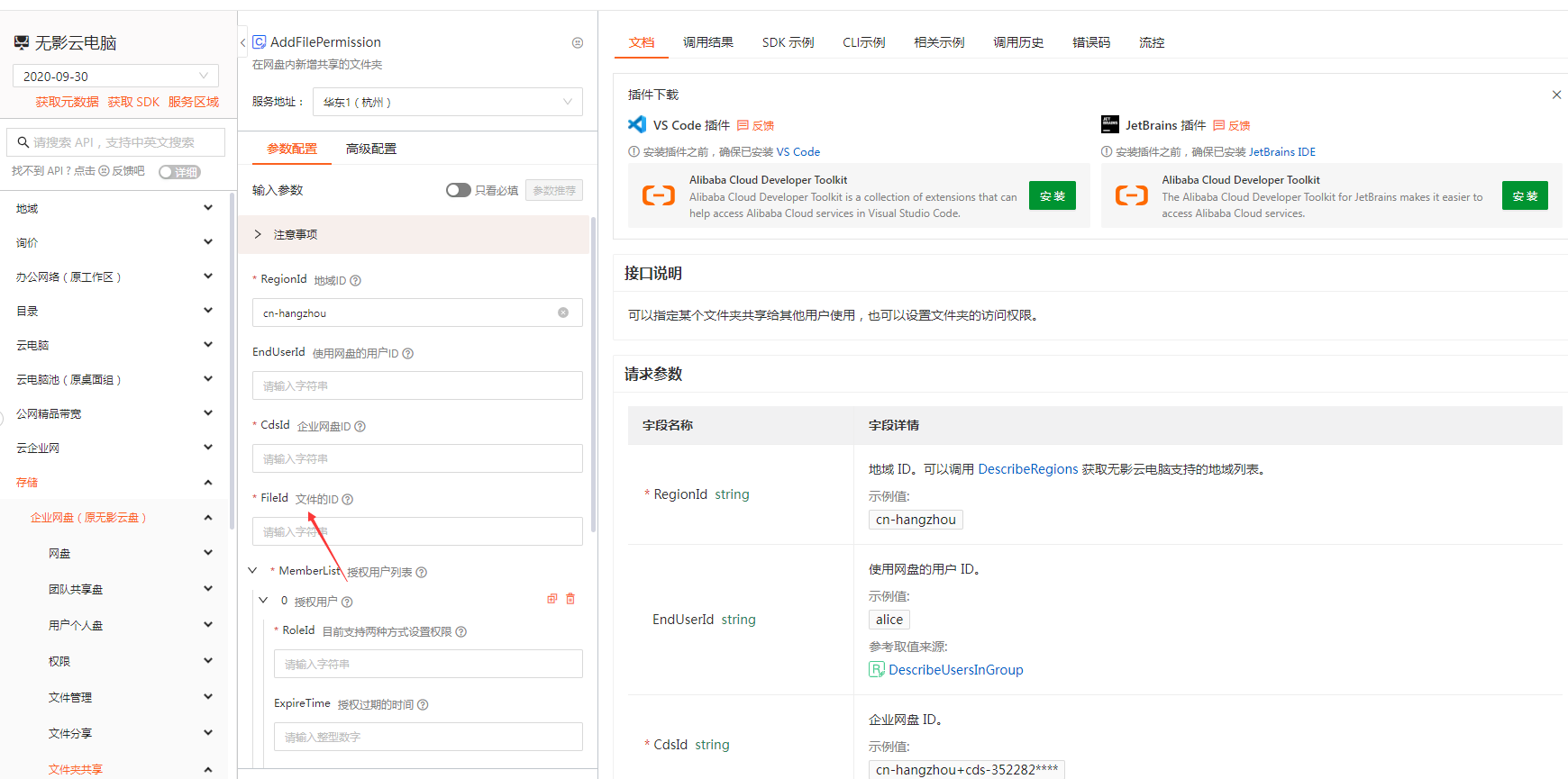Open the 2020-09-30 version dropdown
The height and width of the screenshot is (779, 1568).
click(x=116, y=76)
